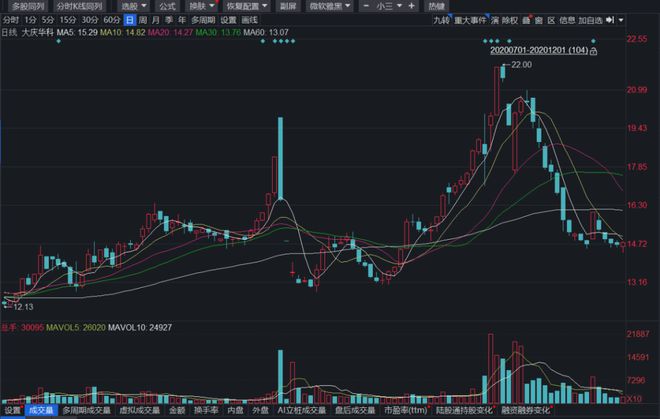Select the 金额 indicator tab
660x419 pixels.
(x=177, y=410)
